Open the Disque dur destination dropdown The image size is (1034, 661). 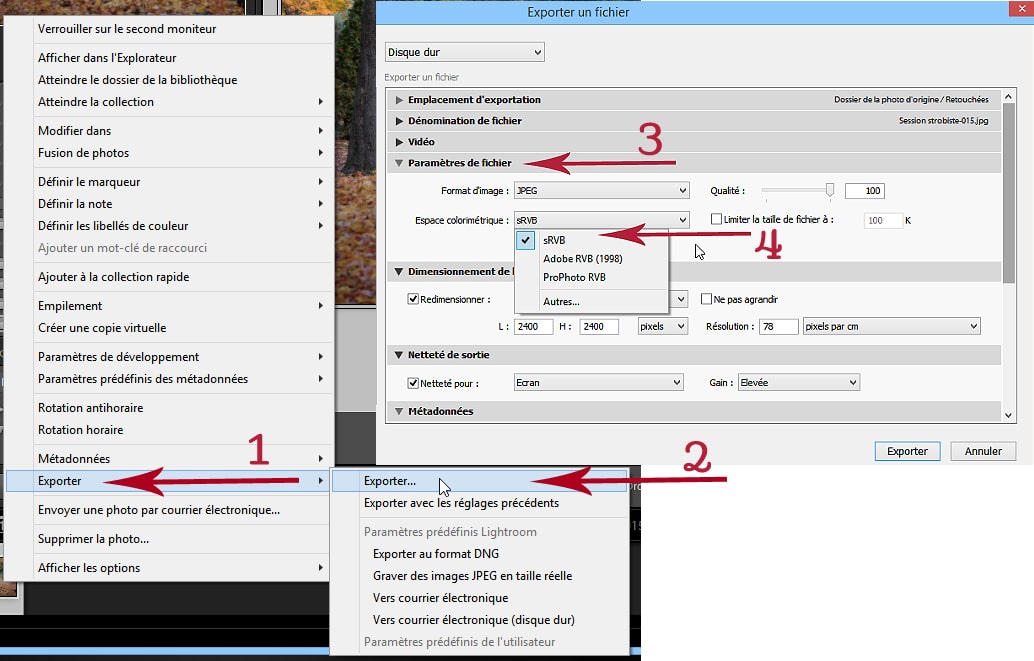pyautogui.click(x=464, y=52)
